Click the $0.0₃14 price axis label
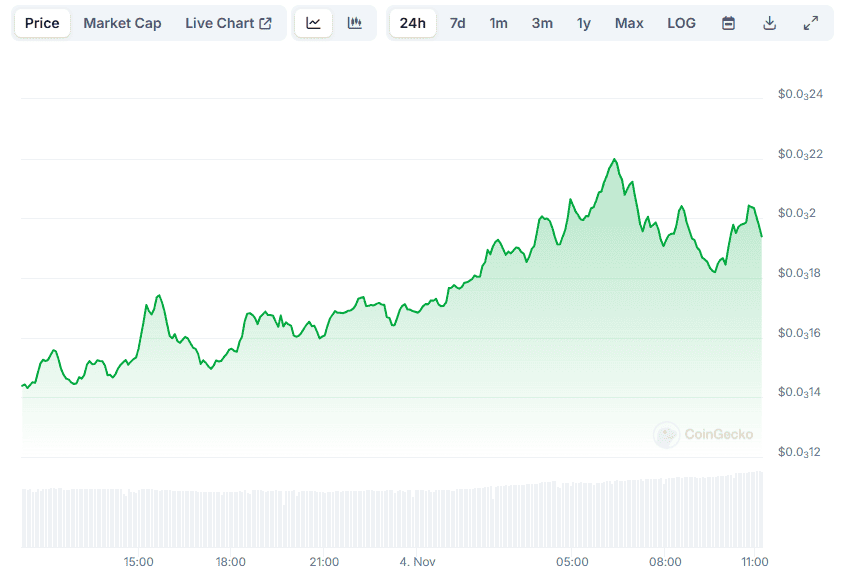Viewport: 843px width, 582px height. tap(799, 393)
